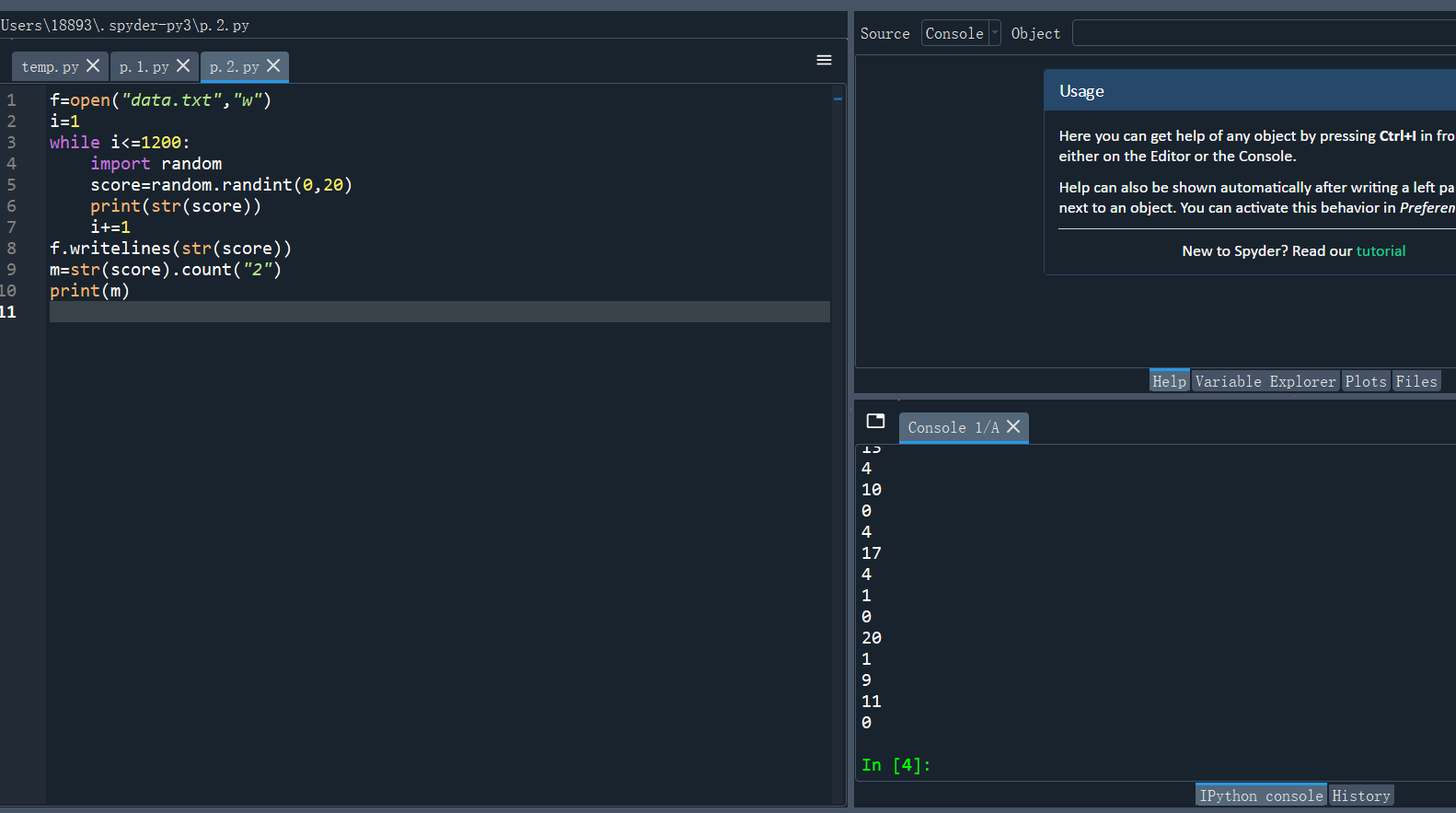Click the 'print(m)' code line
Image resolution: width=1456 pixels, height=813 pixels.
point(89,291)
